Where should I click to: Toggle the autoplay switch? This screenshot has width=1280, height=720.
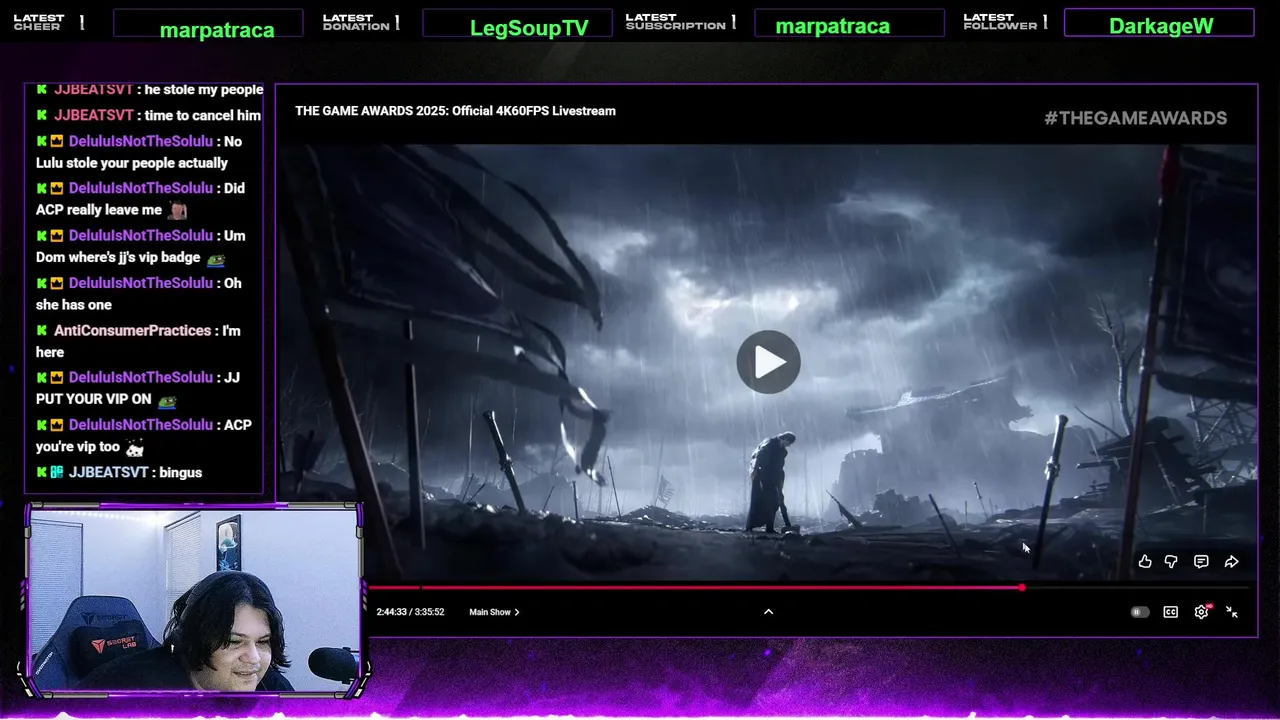click(x=1140, y=612)
